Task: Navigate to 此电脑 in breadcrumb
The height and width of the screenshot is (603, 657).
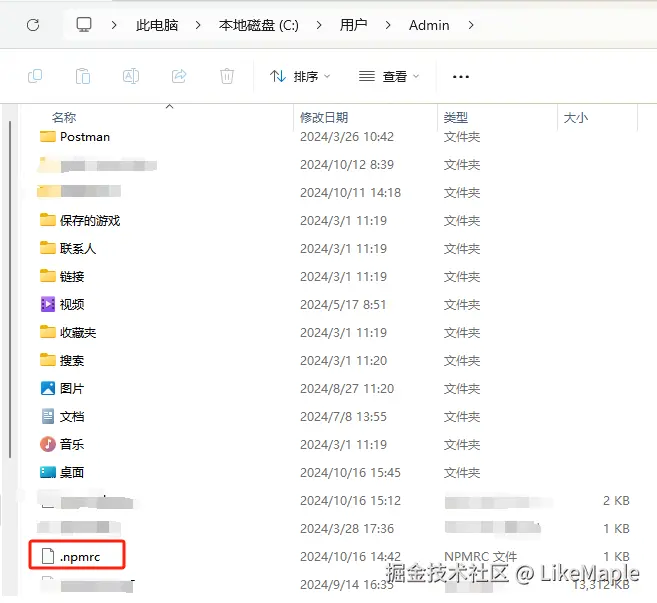Action: (157, 25)
